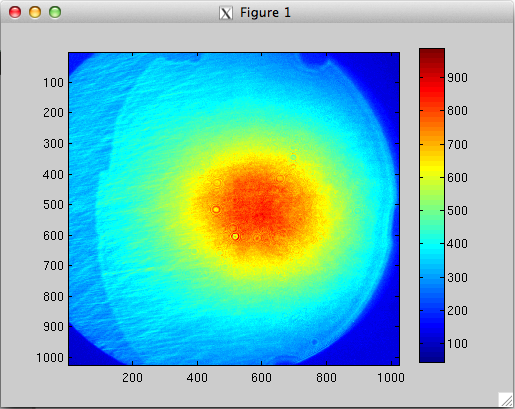Click the x-axis tick label 600
Image resolution: width=515 pixels, height=409 pixels.
262,378
